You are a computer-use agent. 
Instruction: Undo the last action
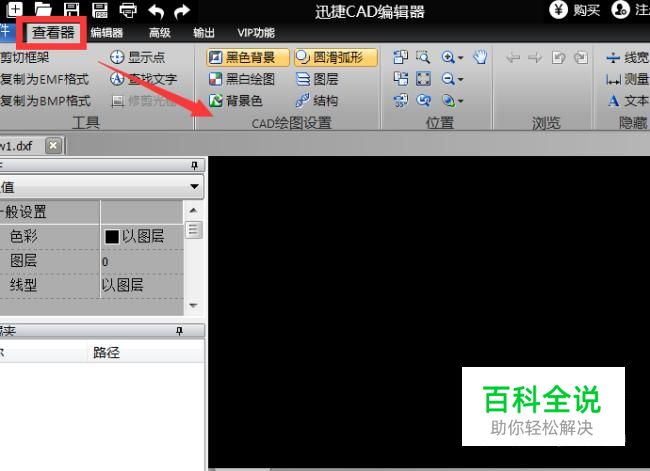[156, 11]
